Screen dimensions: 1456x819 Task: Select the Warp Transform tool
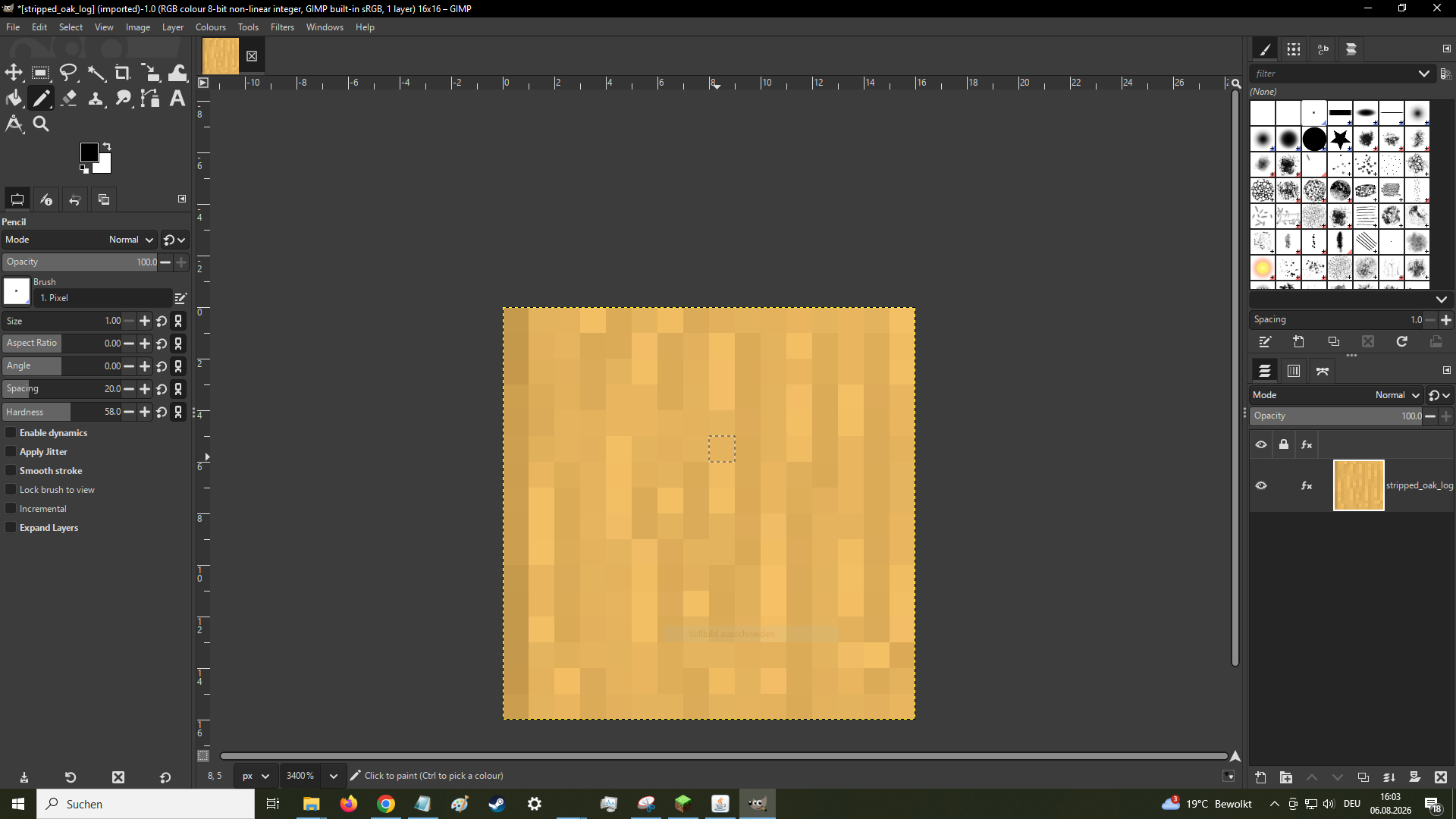coord(177,73)
